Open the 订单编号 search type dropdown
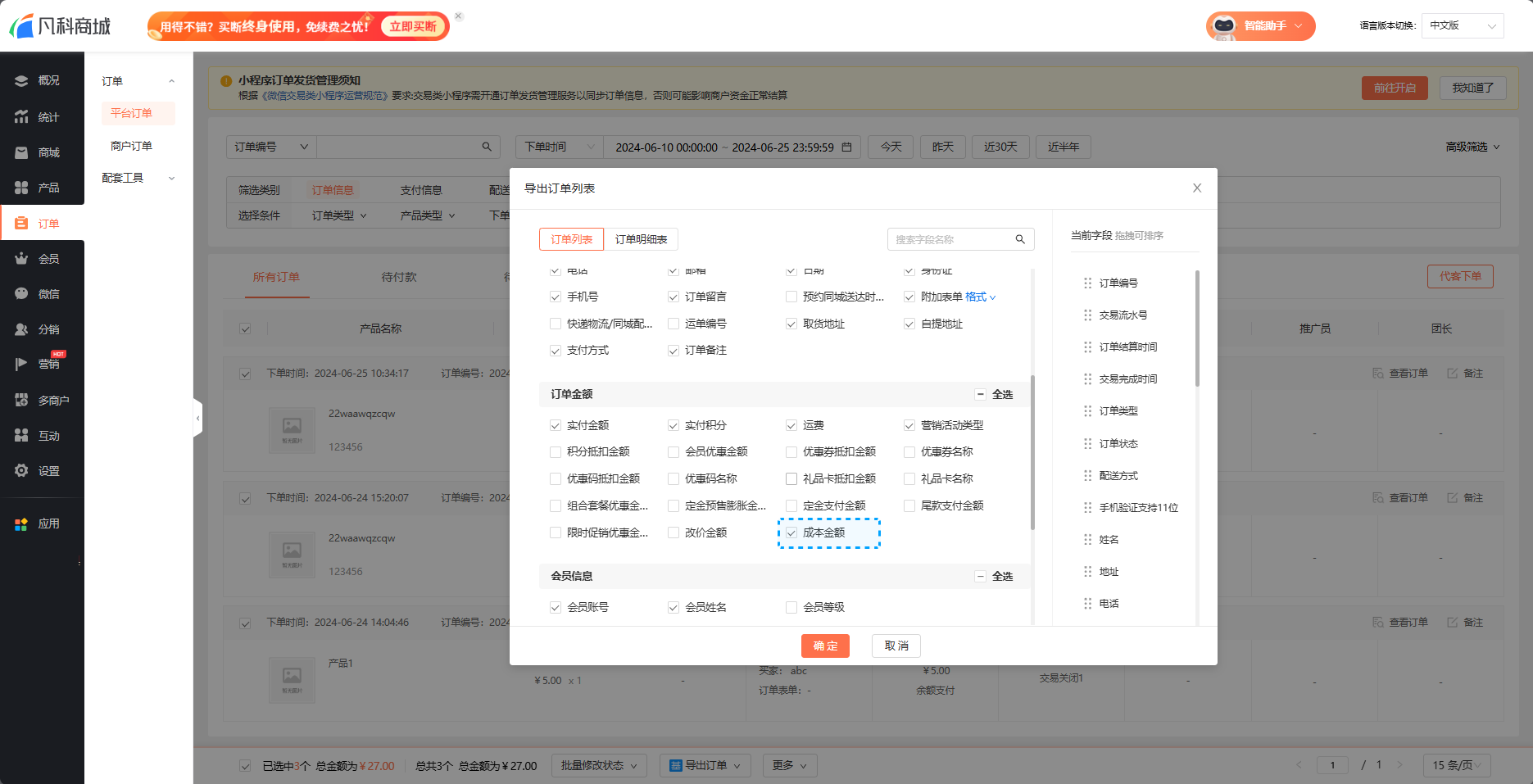The height and width of the screenshot is (784, 1533). pyautogui.click(x=271, y=147)
